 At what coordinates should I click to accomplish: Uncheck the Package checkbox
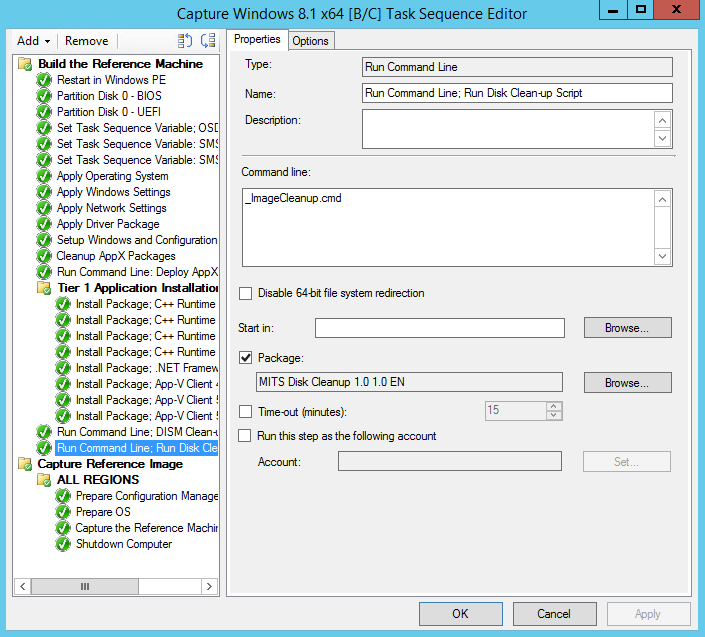[x=245, y=358]
